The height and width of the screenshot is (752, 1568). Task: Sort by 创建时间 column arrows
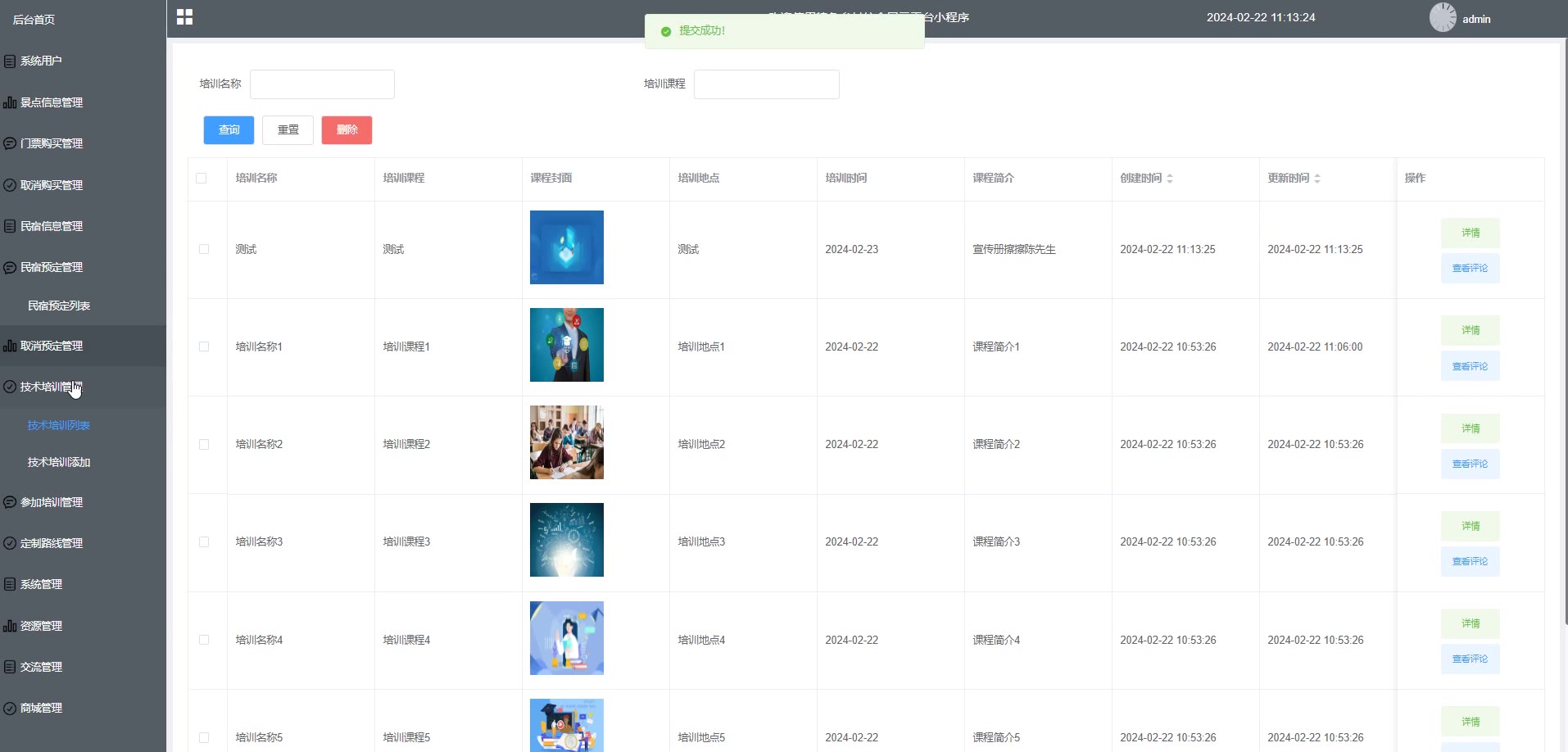(x=1170, y=178)
